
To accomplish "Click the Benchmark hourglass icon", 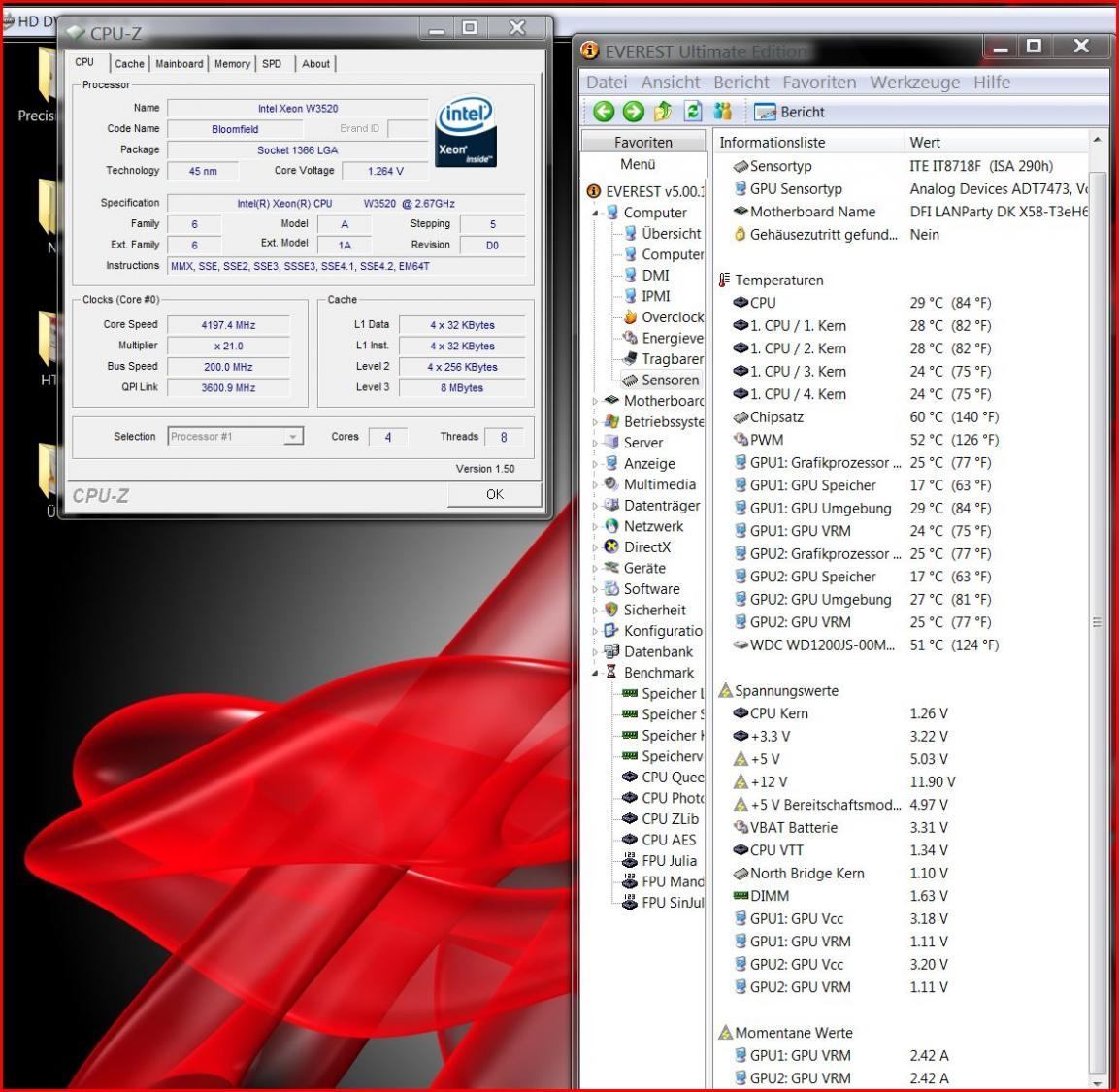I will [x=611, y=673].
